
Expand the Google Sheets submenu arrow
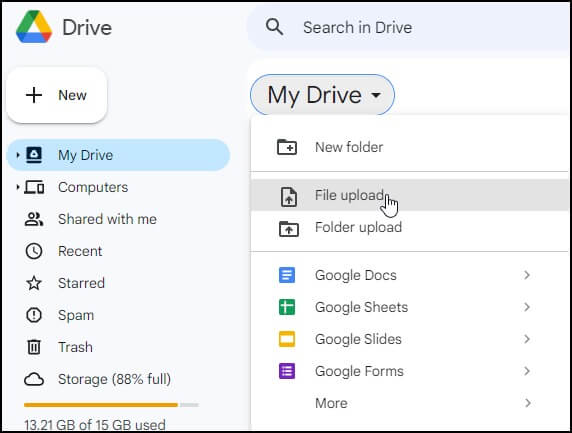coord(527,307)
